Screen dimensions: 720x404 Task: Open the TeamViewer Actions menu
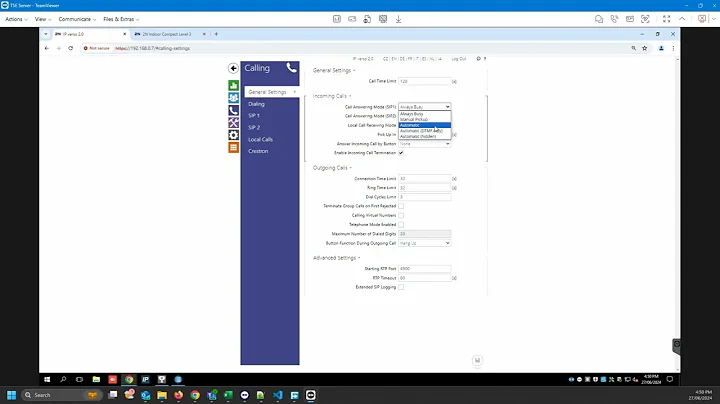pyautogui.click(x=16, y=19)
